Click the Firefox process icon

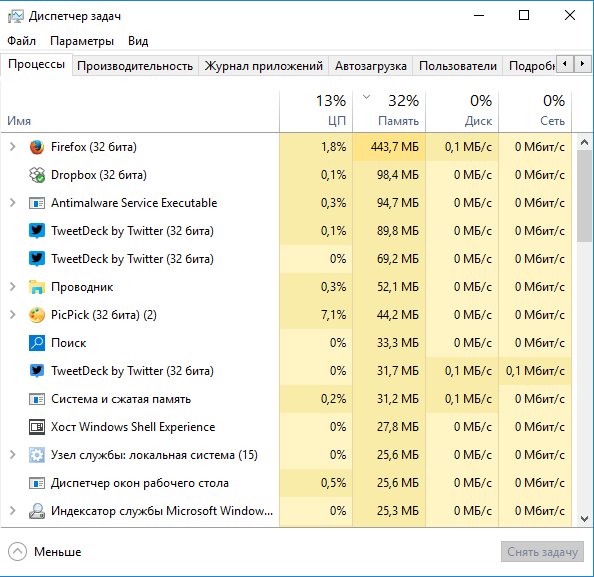click(37, 147)
